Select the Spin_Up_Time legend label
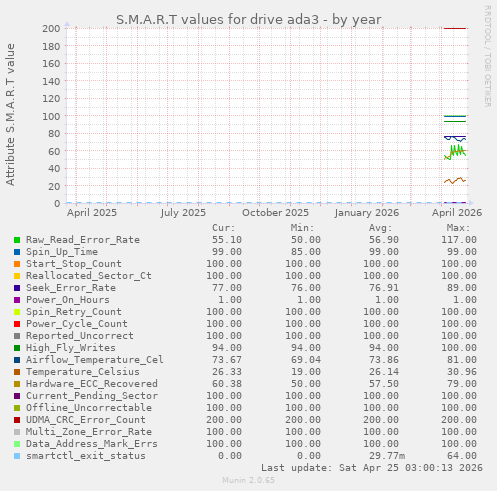 pyautogui.click(x=62, y=252)
